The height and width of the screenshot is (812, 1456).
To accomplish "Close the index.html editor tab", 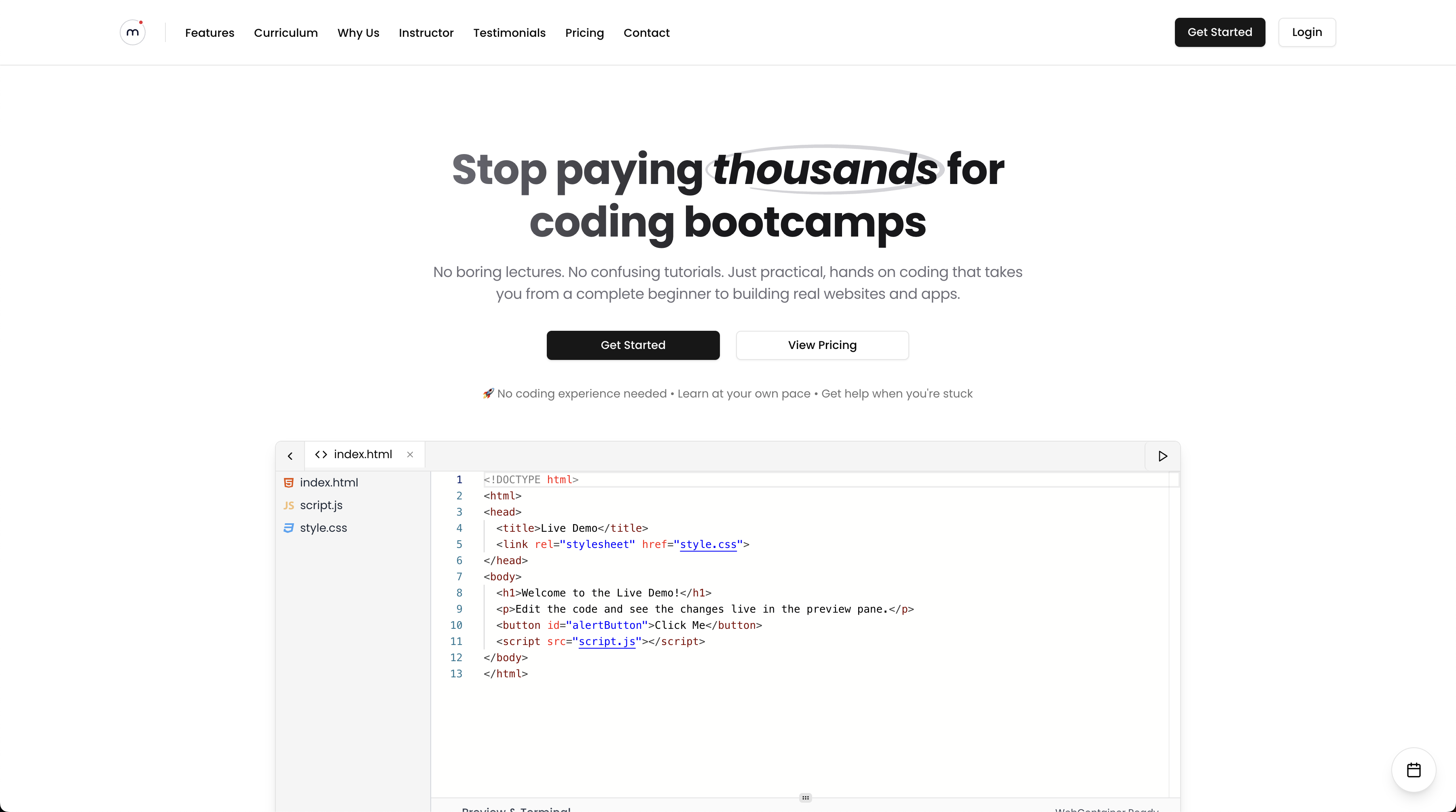I will tap(410, 454).
